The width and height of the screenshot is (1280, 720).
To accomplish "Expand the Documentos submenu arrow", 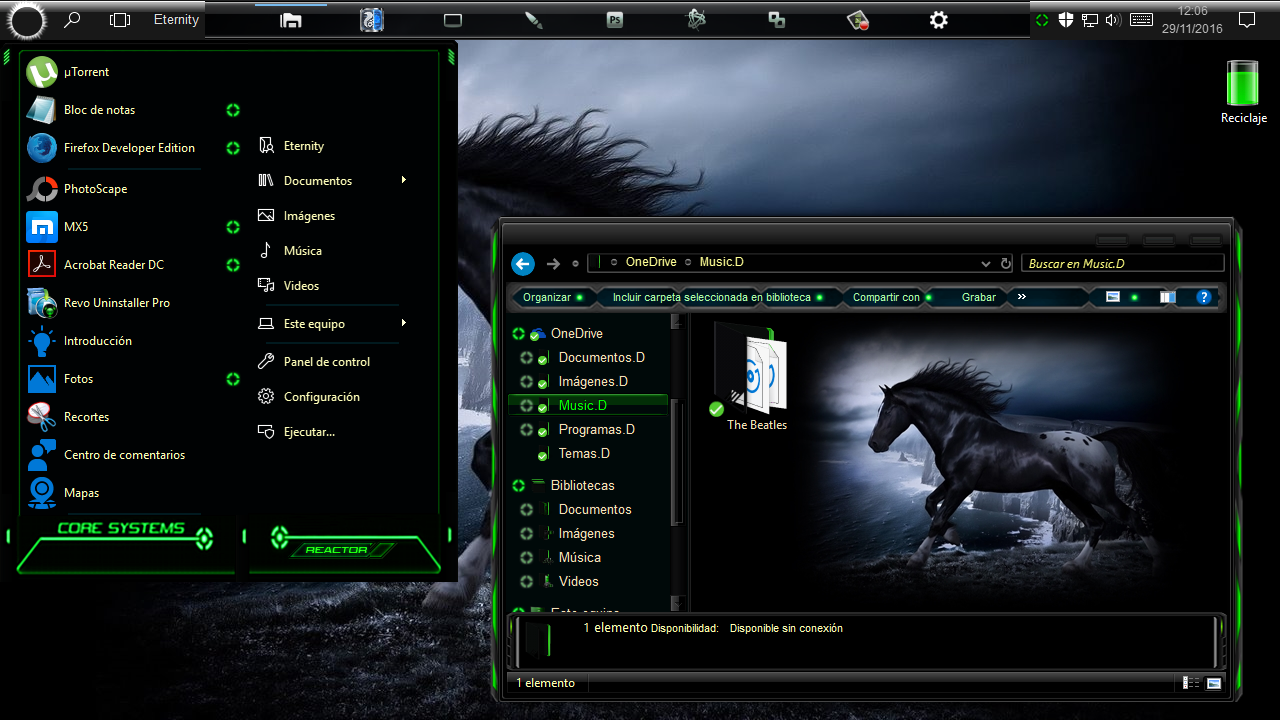I will click(404, 181).
